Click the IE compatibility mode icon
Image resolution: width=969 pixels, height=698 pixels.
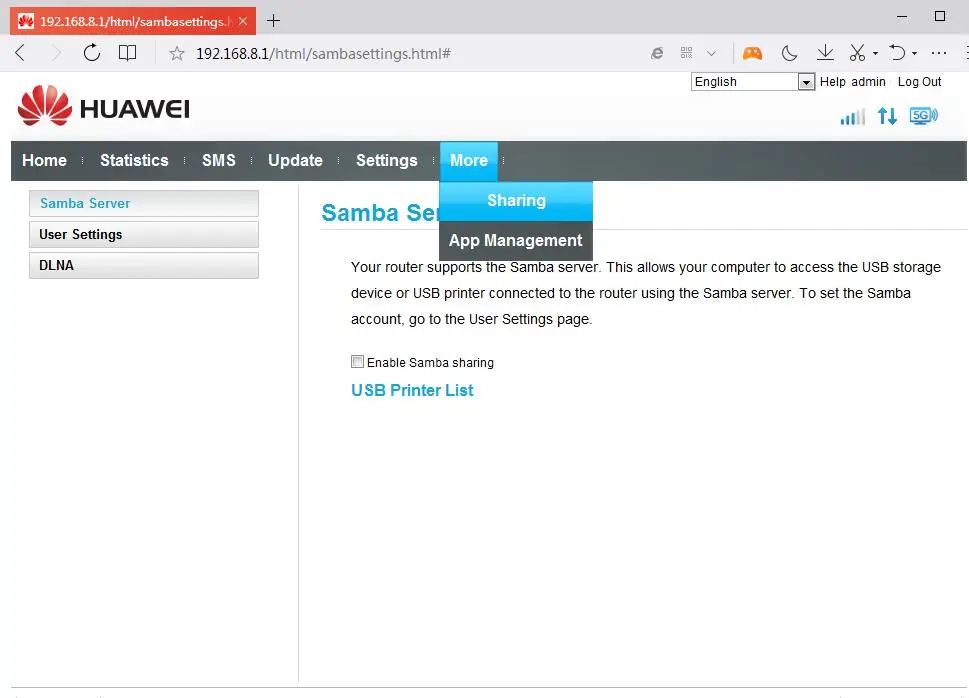(x=657, y=53)
